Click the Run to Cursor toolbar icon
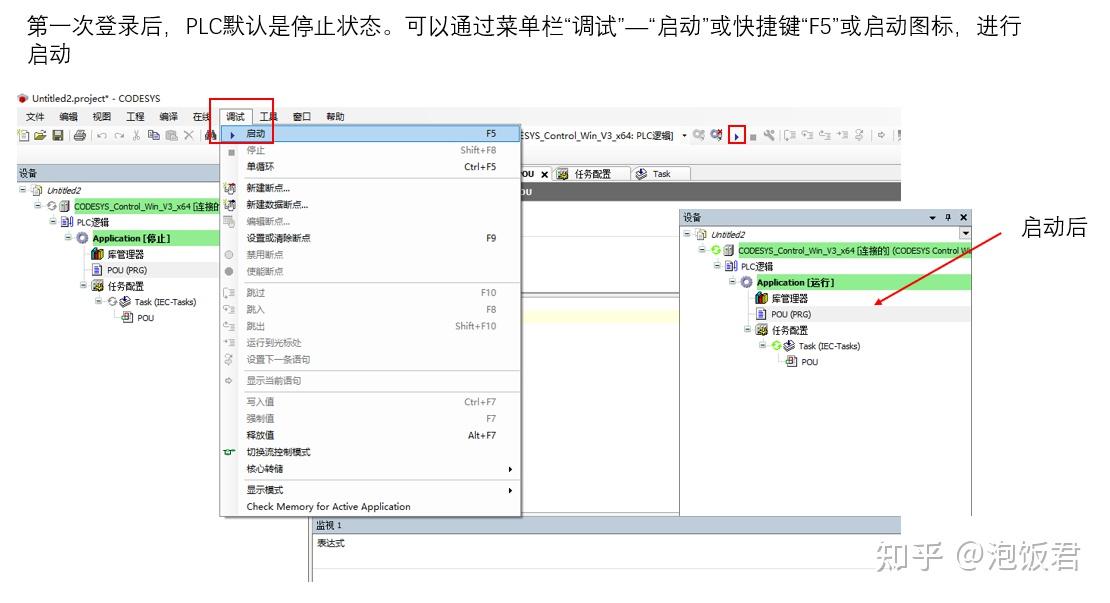Screen dimensions: 1110x603 (x=842, y=134)
